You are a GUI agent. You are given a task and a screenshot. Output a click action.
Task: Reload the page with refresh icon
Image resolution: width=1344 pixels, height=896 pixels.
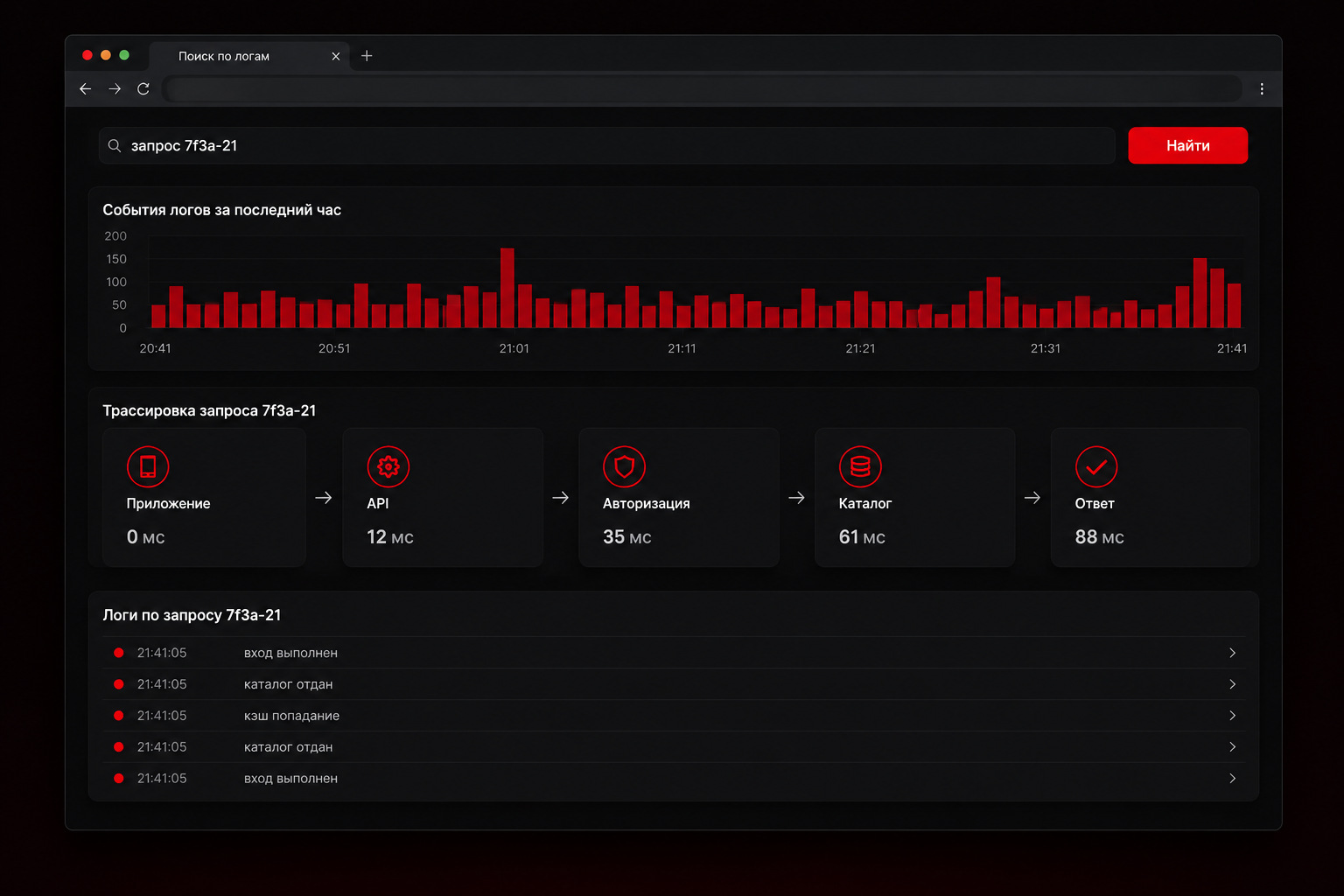click(143, 88)
